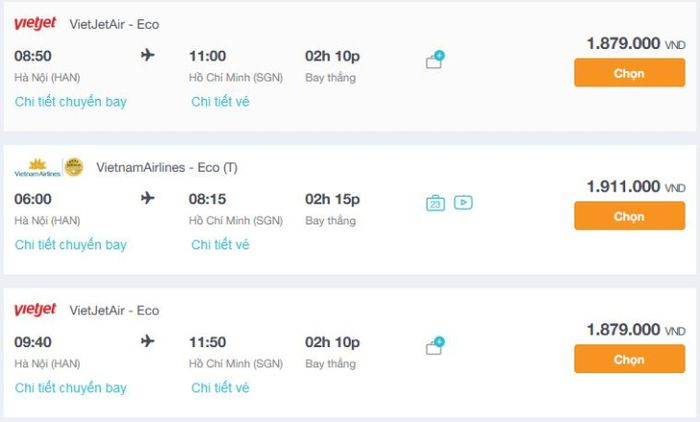Expand Chi tiết chuyến bay for 06:00 flight
This screenshot has height=422, width=700.
[71, 244]
